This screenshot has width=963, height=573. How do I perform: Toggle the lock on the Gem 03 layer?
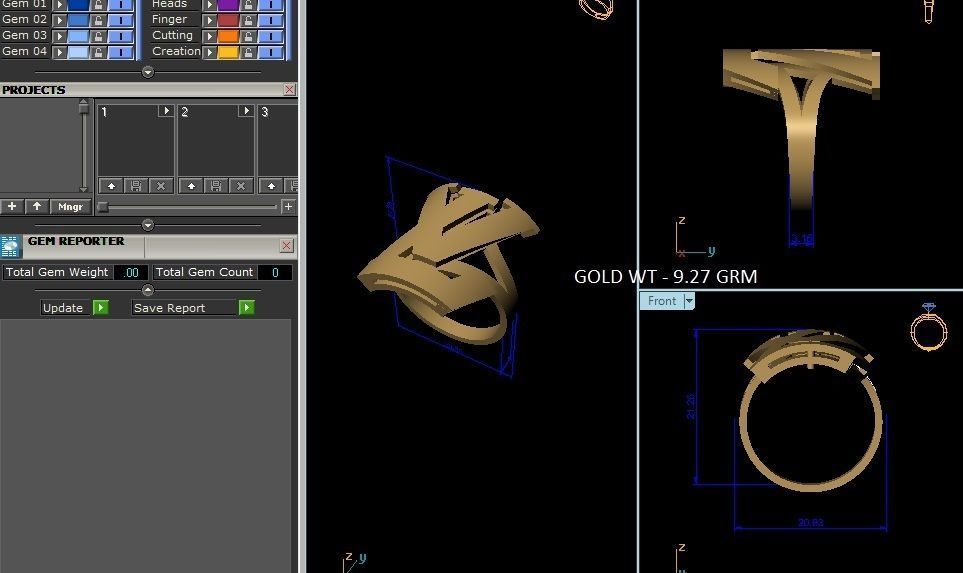tap(98, 36)
